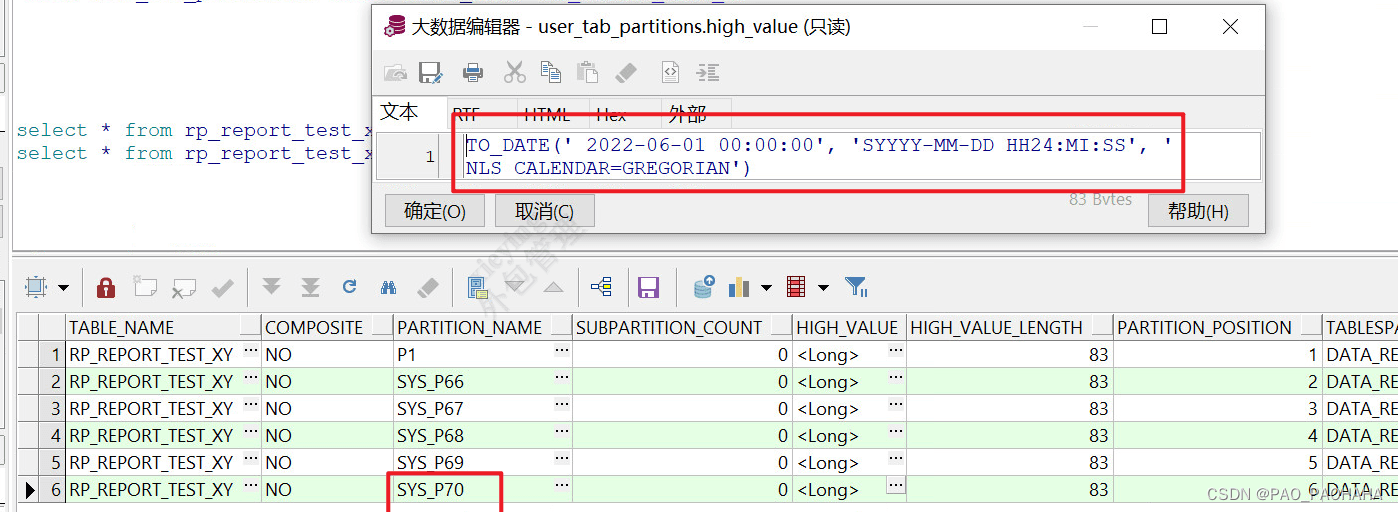
Task: Open the bar chart dropdown arrow
Action: tap(766, 288)
